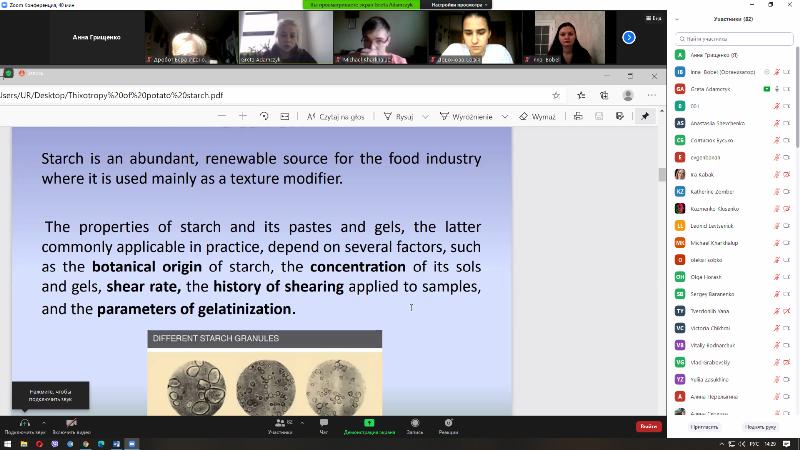
Task: Show next video thumbnails with blue arrow
Action: click(x=629, y=37)
